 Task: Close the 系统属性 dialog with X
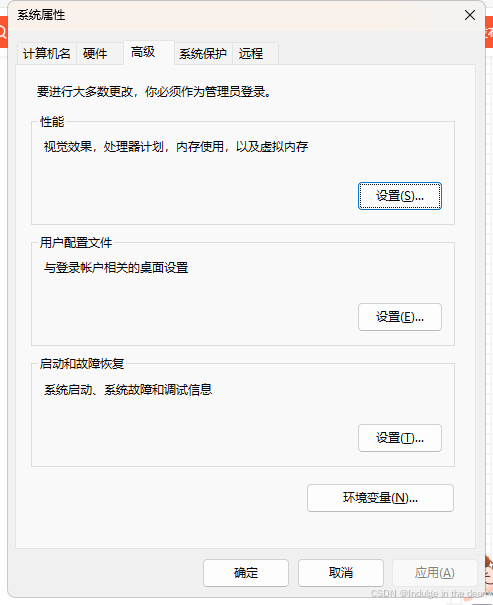tap(470, 15)
